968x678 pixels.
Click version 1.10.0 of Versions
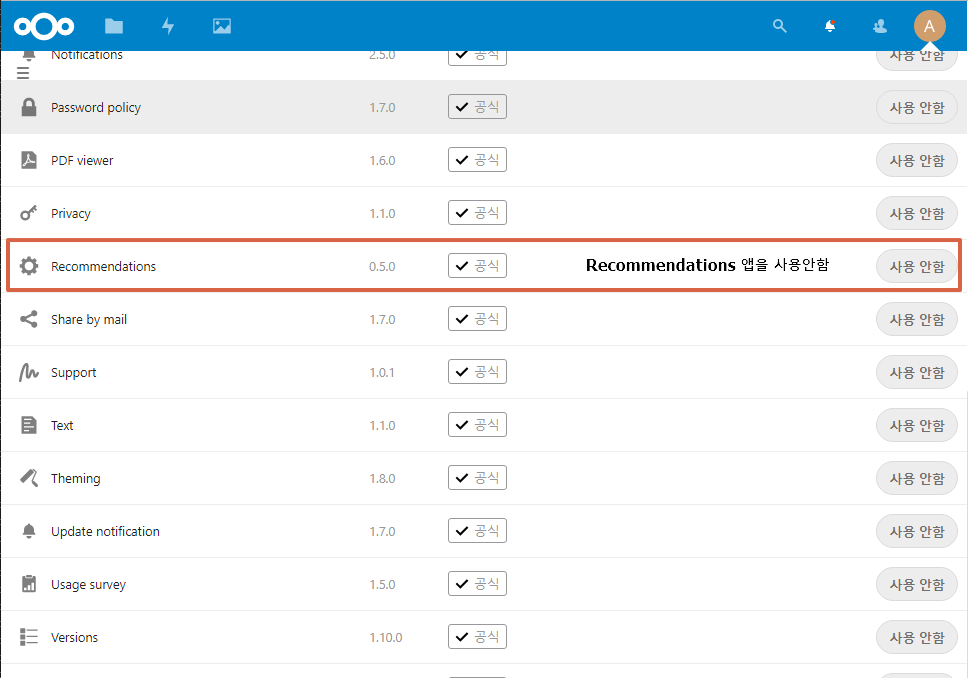click(386, 637)
